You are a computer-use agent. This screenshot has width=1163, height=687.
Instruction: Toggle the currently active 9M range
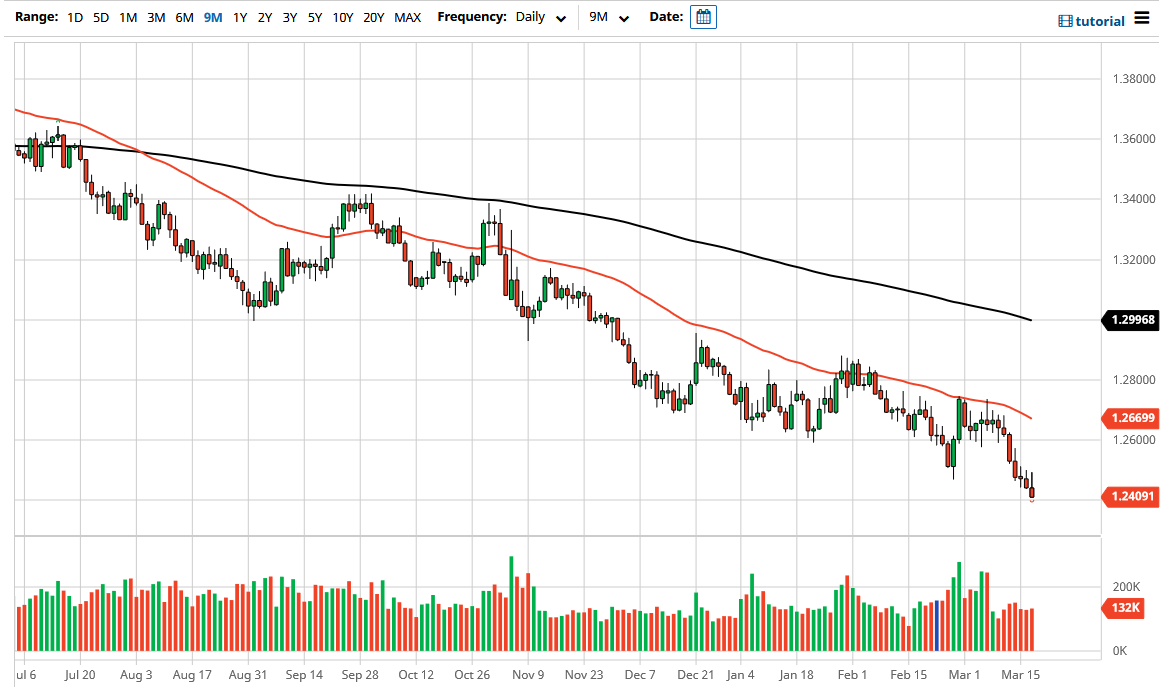coord(212,17)
